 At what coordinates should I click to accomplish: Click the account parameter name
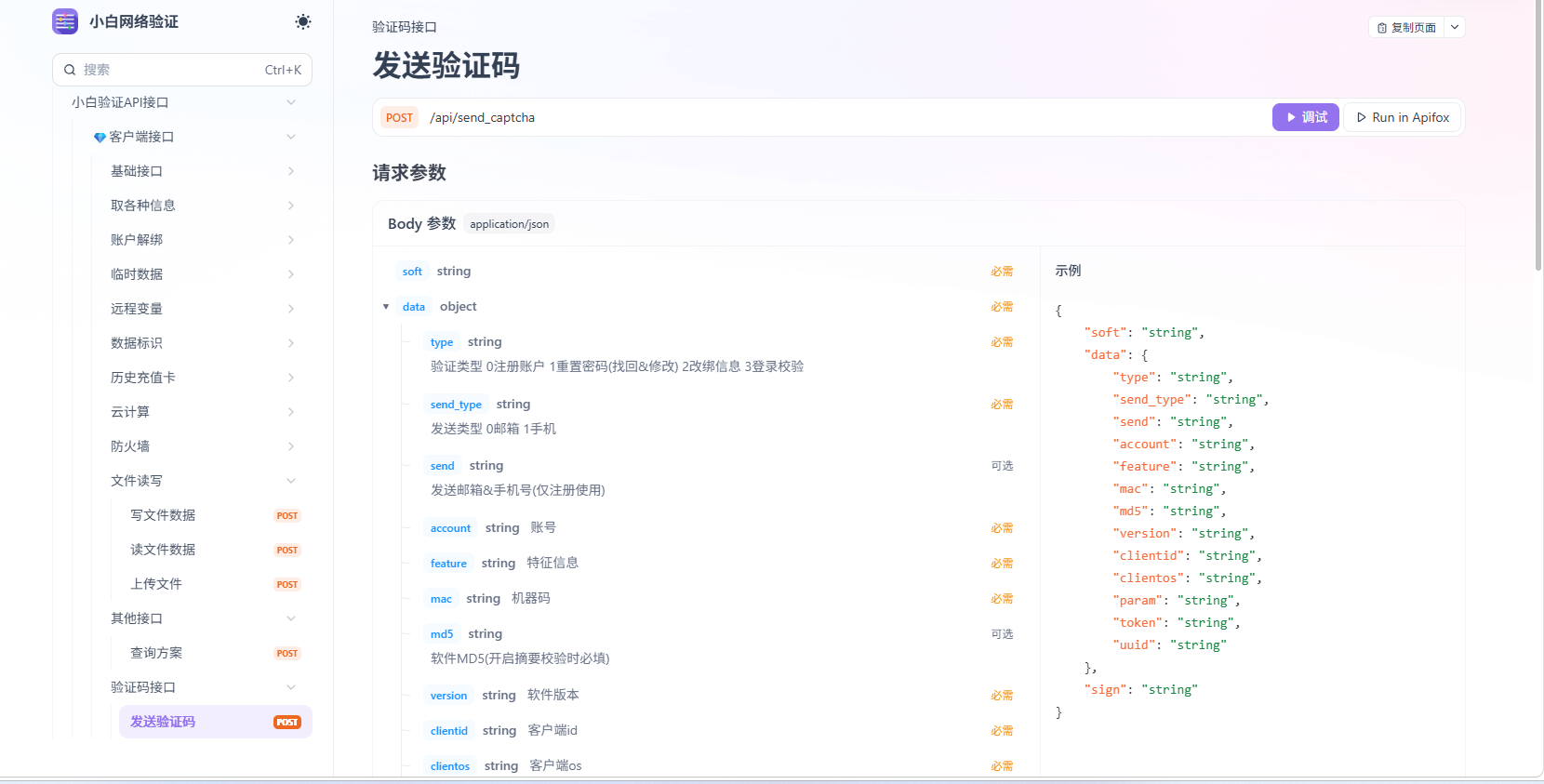pos(450,528)
